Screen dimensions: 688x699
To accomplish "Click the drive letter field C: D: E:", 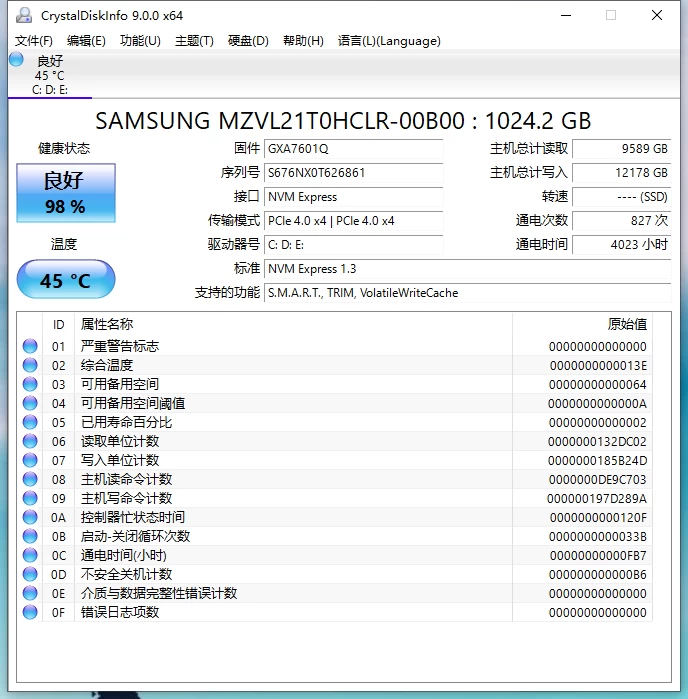I will [354, 245].
